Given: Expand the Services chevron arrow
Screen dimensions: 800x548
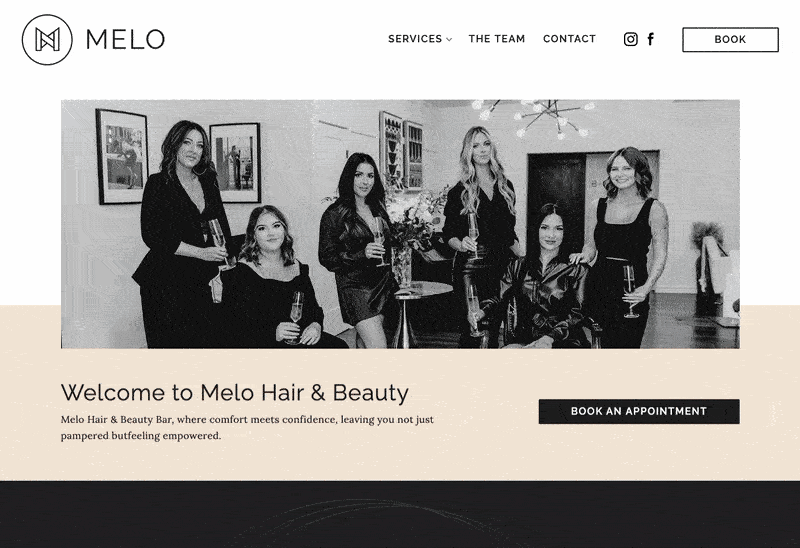Looking at the screenshot, I should (449, 39).
